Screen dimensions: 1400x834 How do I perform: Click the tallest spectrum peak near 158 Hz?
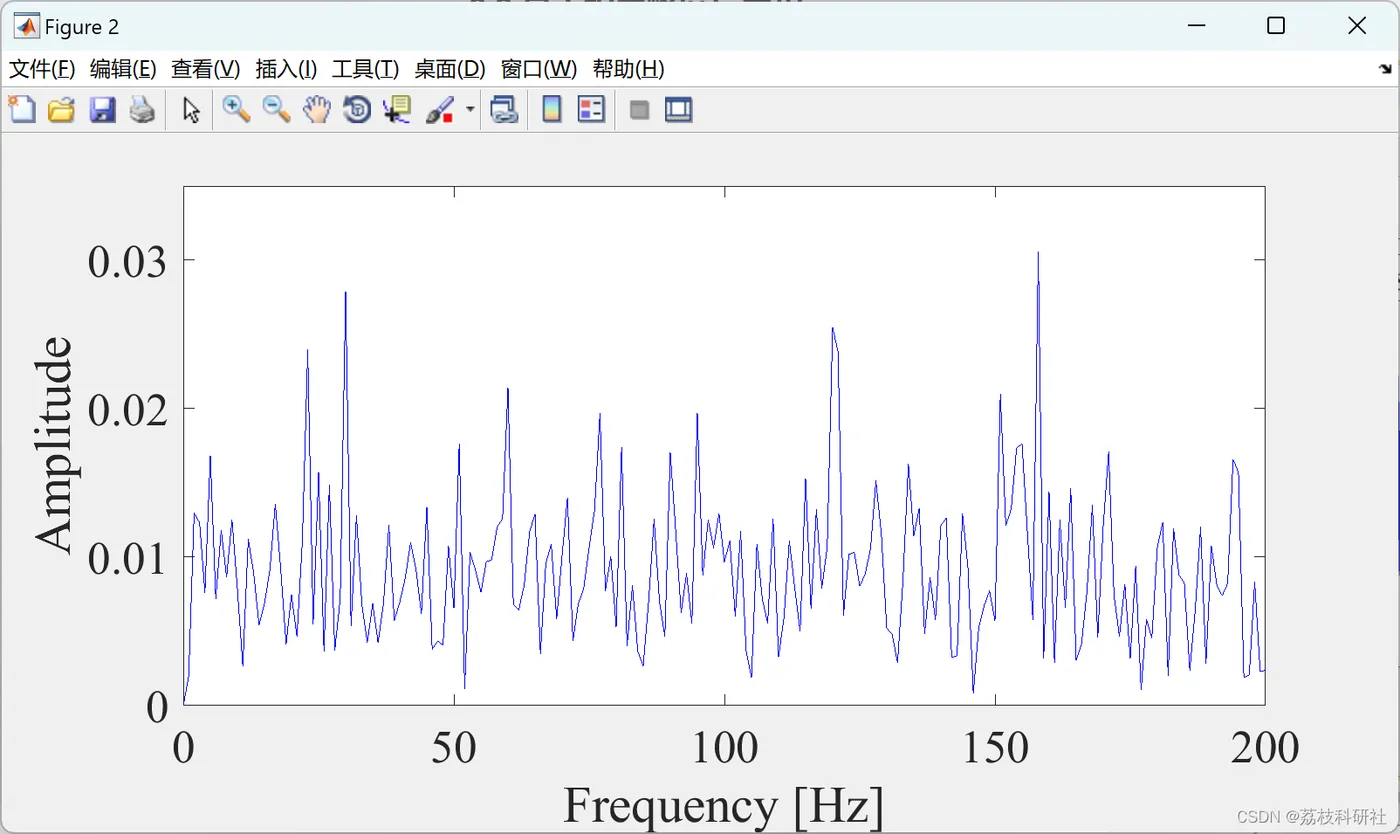[1038, 254]
